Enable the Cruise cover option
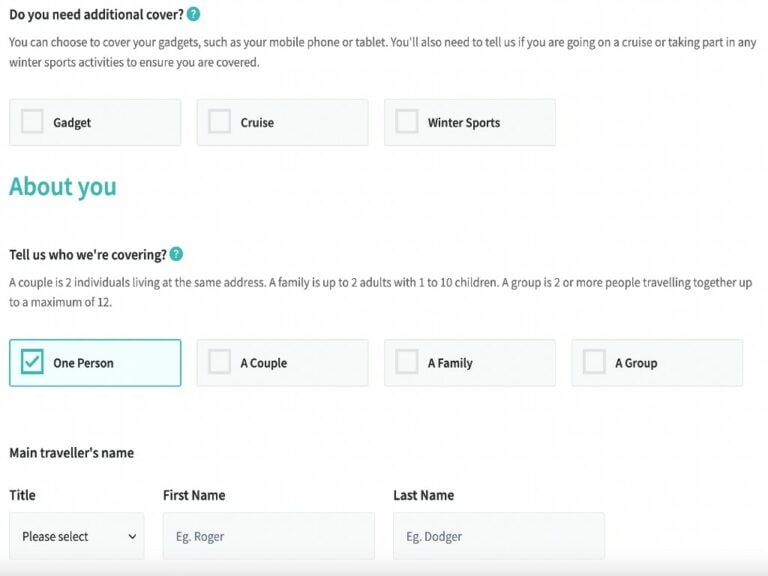Viewport: 768px width, 576px height. [219, 121]
